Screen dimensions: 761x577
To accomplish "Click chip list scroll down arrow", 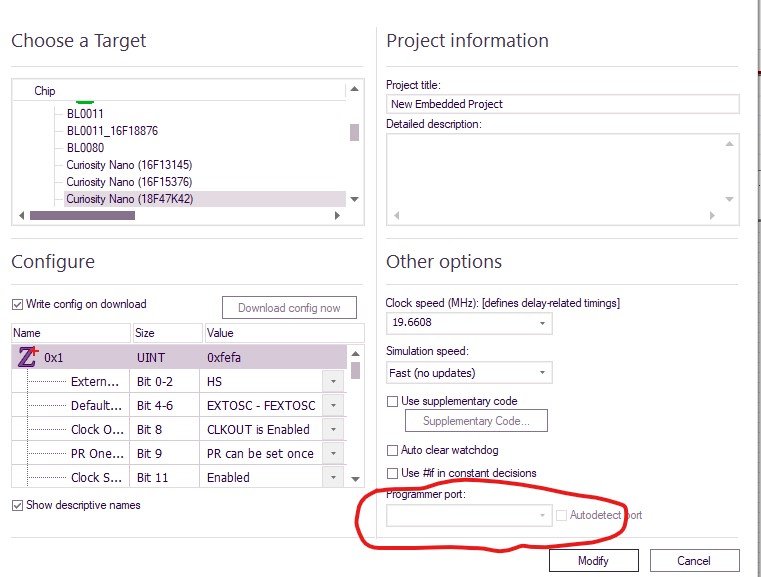I will point(354,199).
